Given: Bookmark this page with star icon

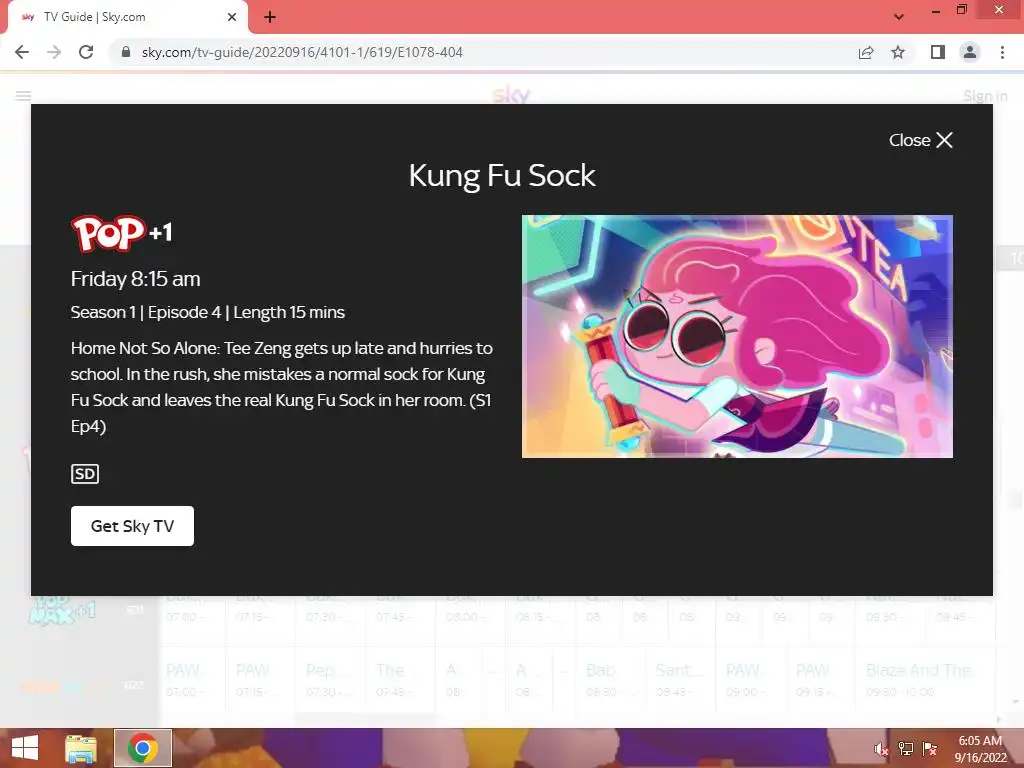Looking at the screenshot, I should (898, 52).
